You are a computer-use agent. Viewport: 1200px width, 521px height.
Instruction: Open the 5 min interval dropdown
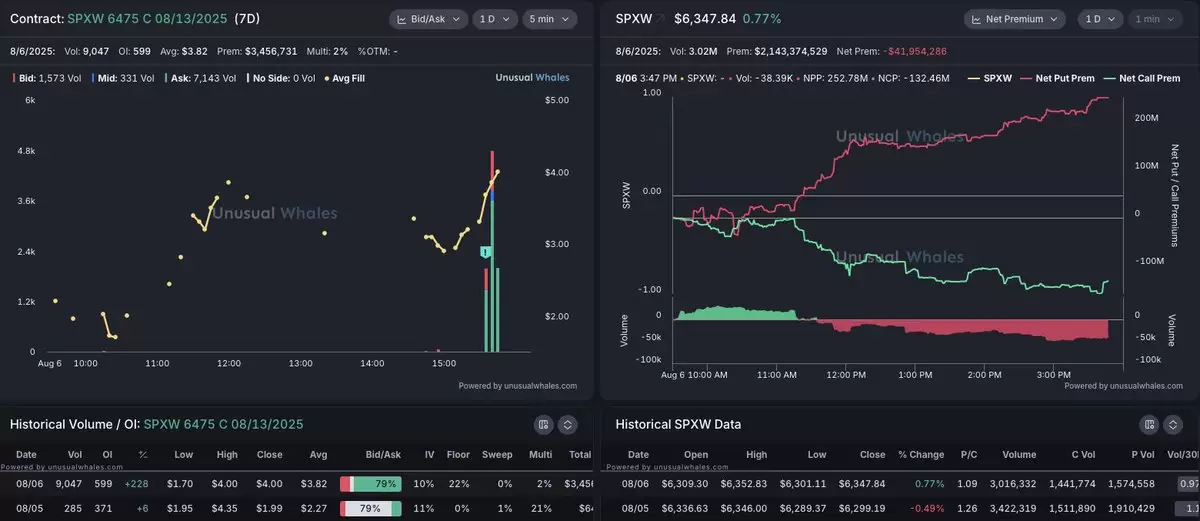(x=549, y=19)
